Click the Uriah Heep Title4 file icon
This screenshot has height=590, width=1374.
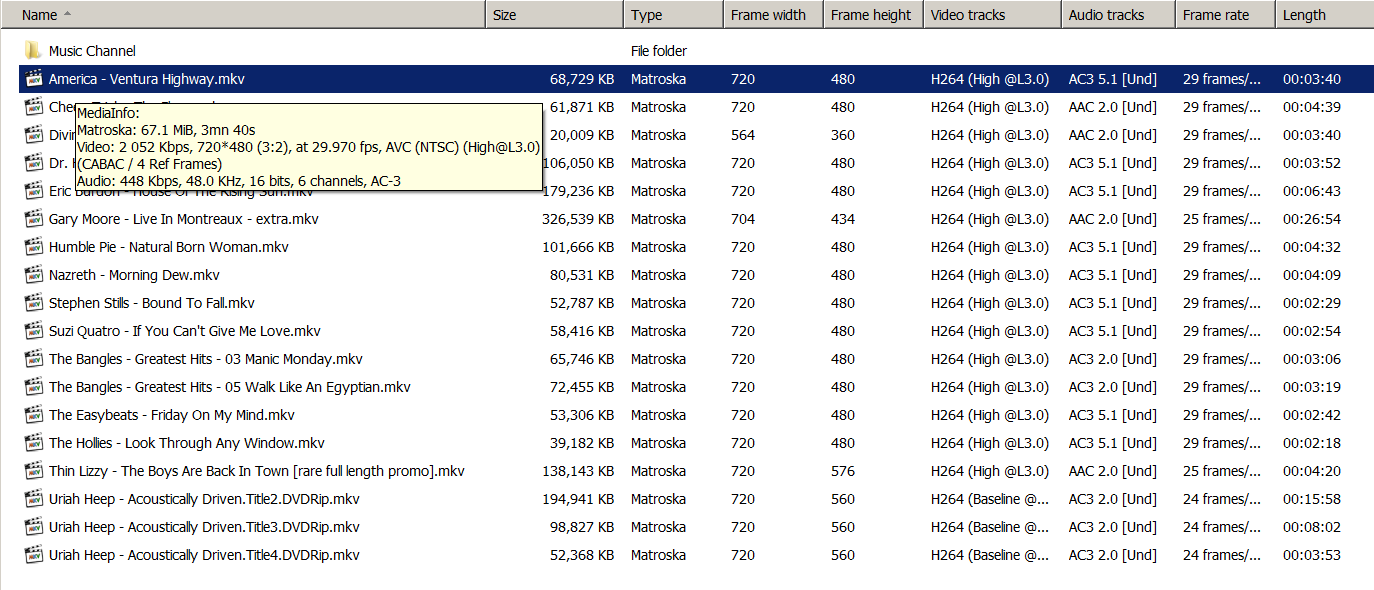(33, 555)
